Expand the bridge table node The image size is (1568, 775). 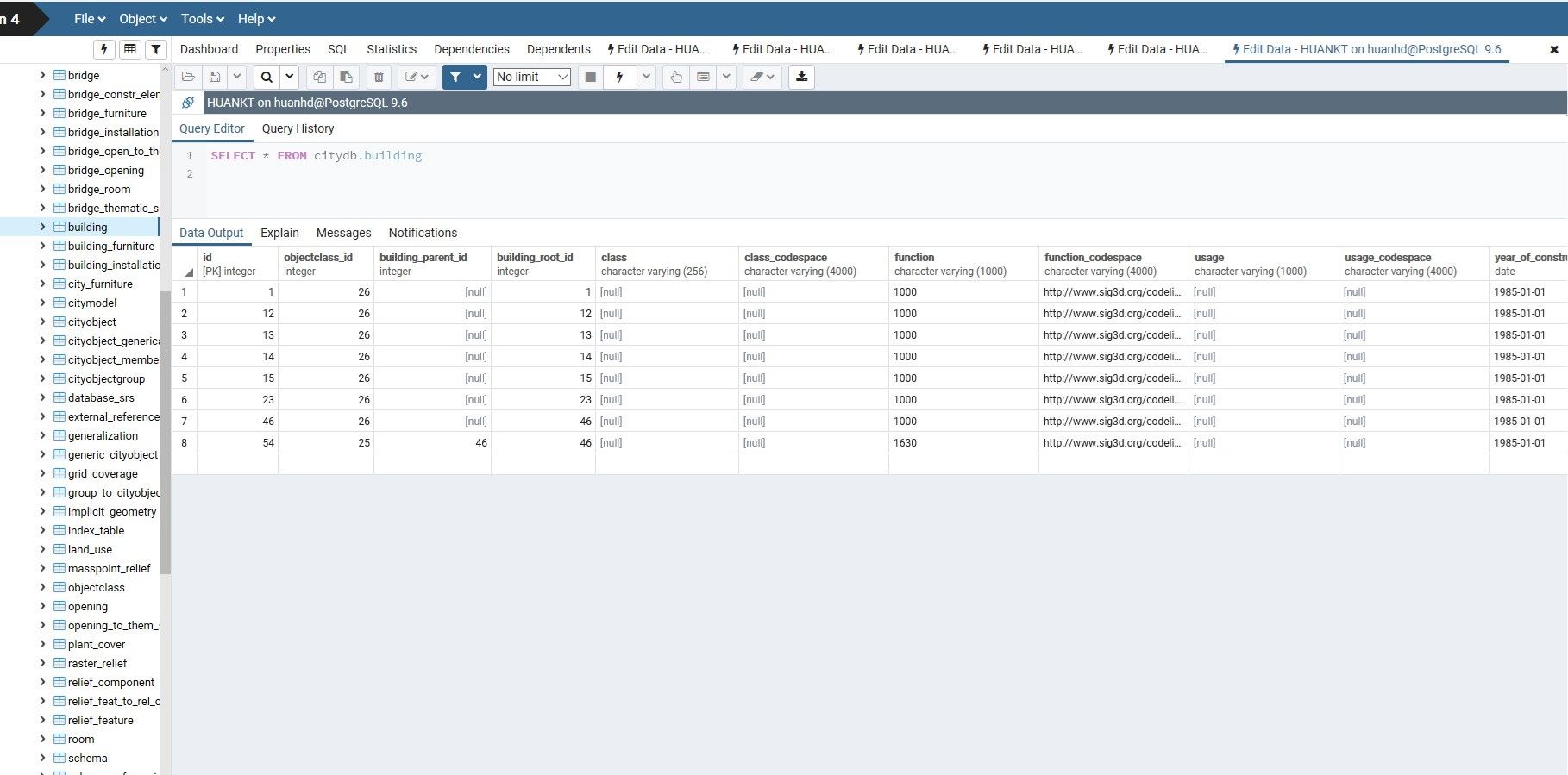[x=42, y=75]
